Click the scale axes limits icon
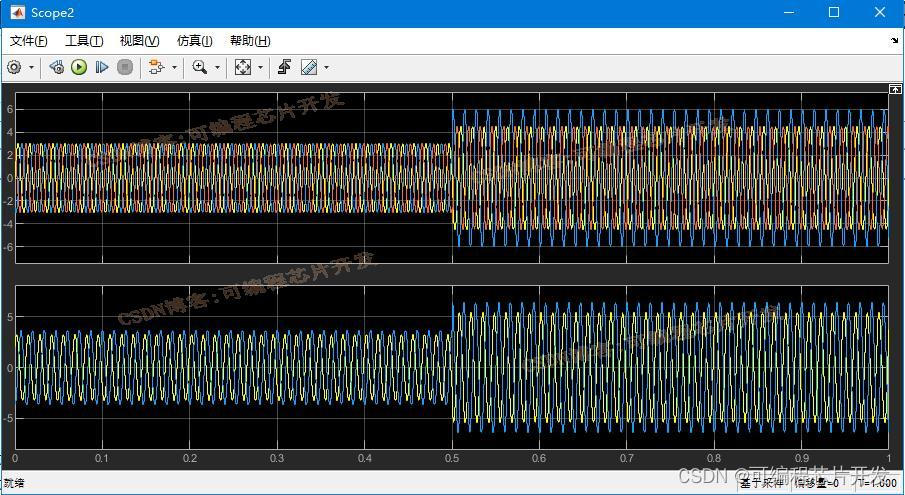 [242, 67]
